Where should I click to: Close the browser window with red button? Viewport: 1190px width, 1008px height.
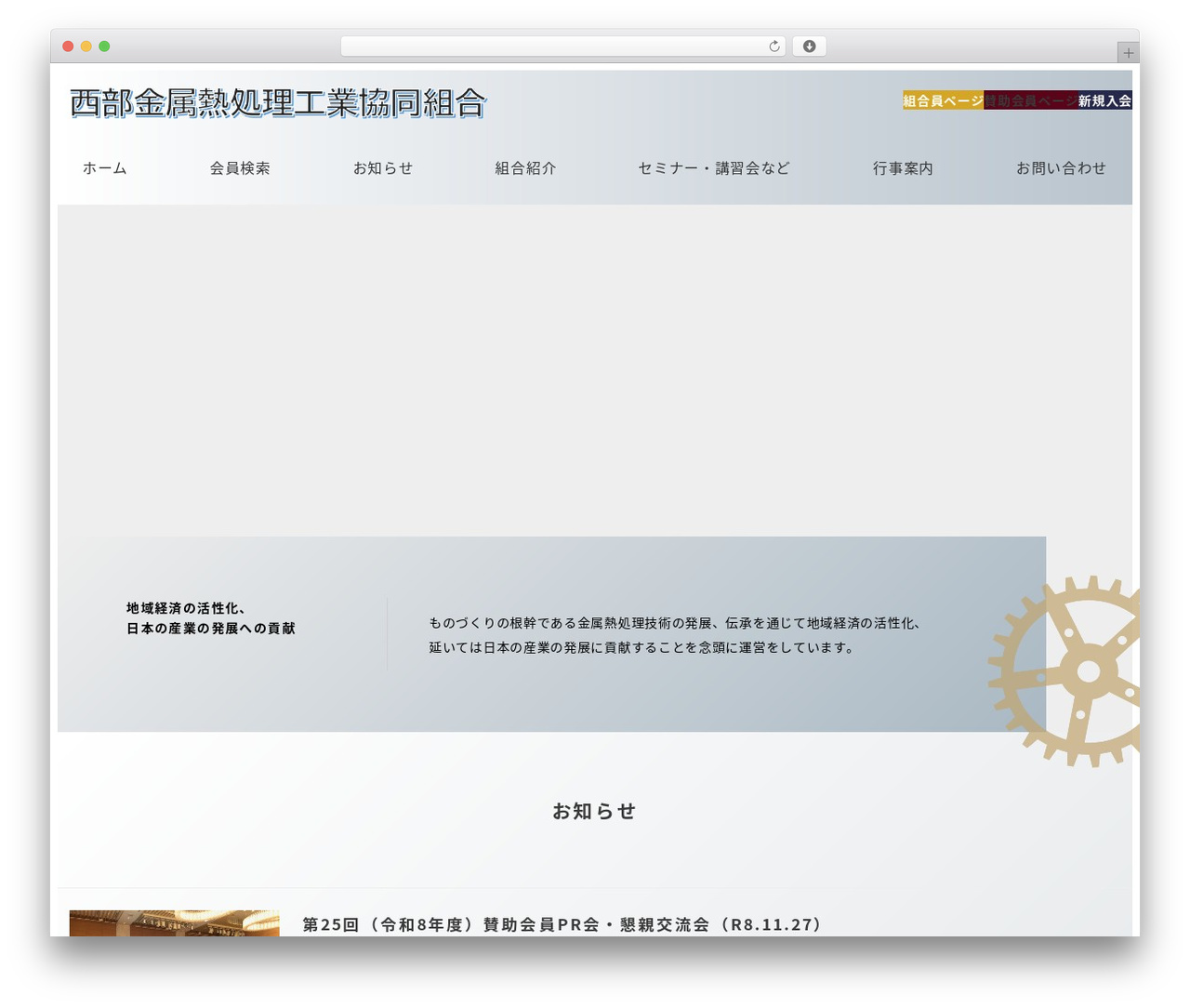68,46
